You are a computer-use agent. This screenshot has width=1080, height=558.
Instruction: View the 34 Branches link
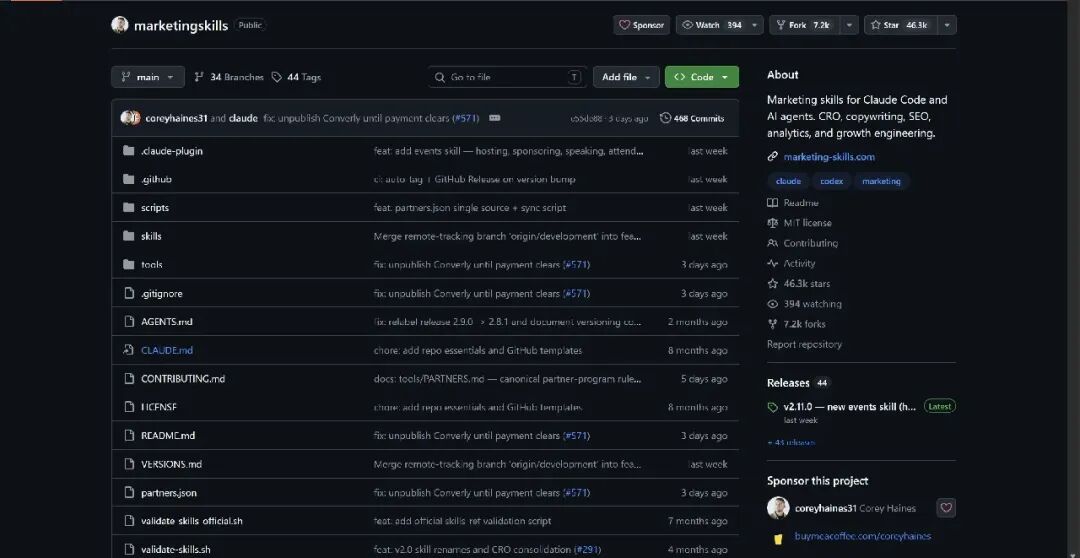[x=229, y=77]
